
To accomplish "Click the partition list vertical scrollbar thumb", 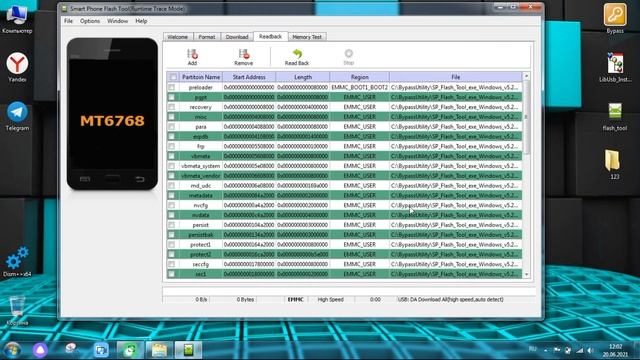I will click(x=526, y=118).
